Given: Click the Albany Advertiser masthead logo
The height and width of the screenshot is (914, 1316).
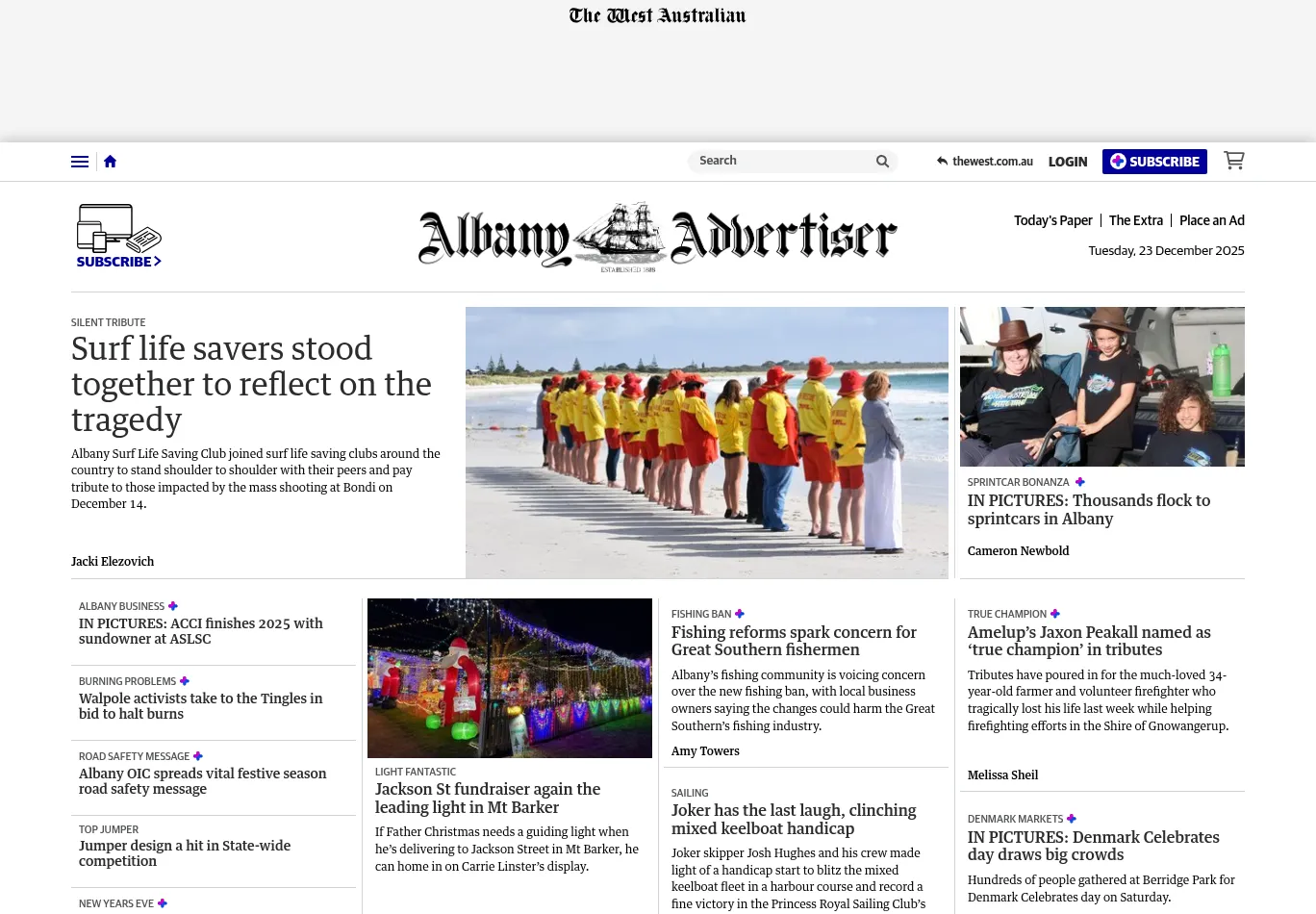Looking at the screenshot, I should [657, 238].
